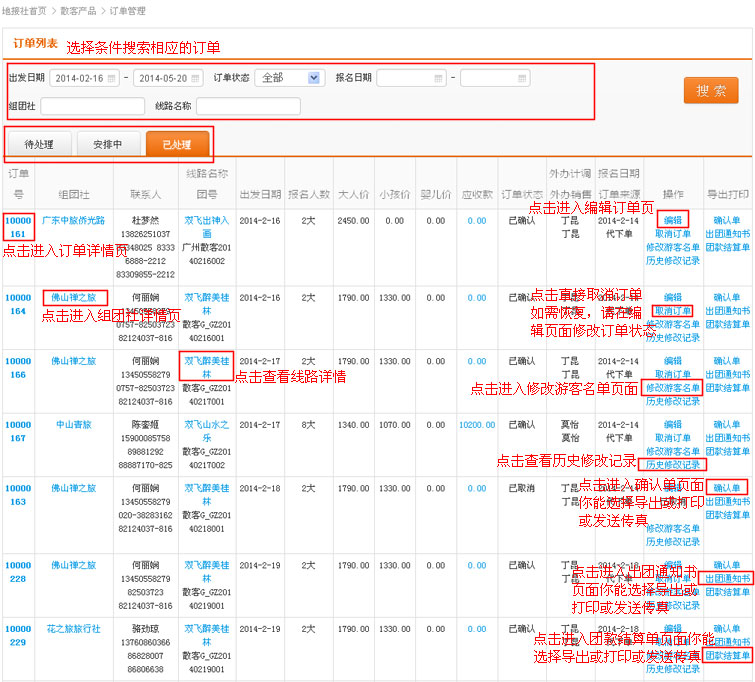Open calendar icon of second 报名日期 field
This screenshot has width=755, height=682.
tap(522, 78)
